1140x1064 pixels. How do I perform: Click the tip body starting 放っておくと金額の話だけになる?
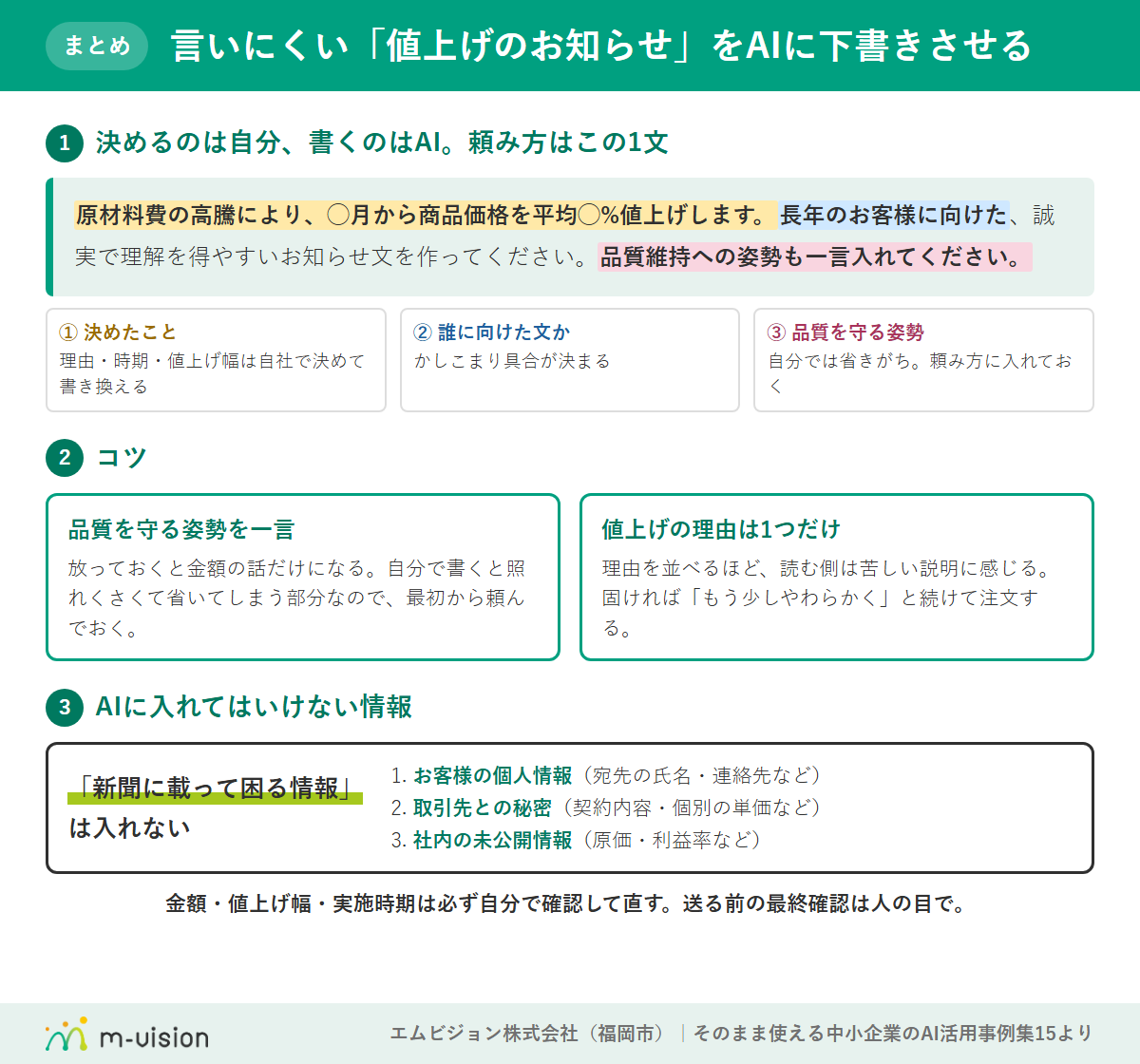coord(296,598)
